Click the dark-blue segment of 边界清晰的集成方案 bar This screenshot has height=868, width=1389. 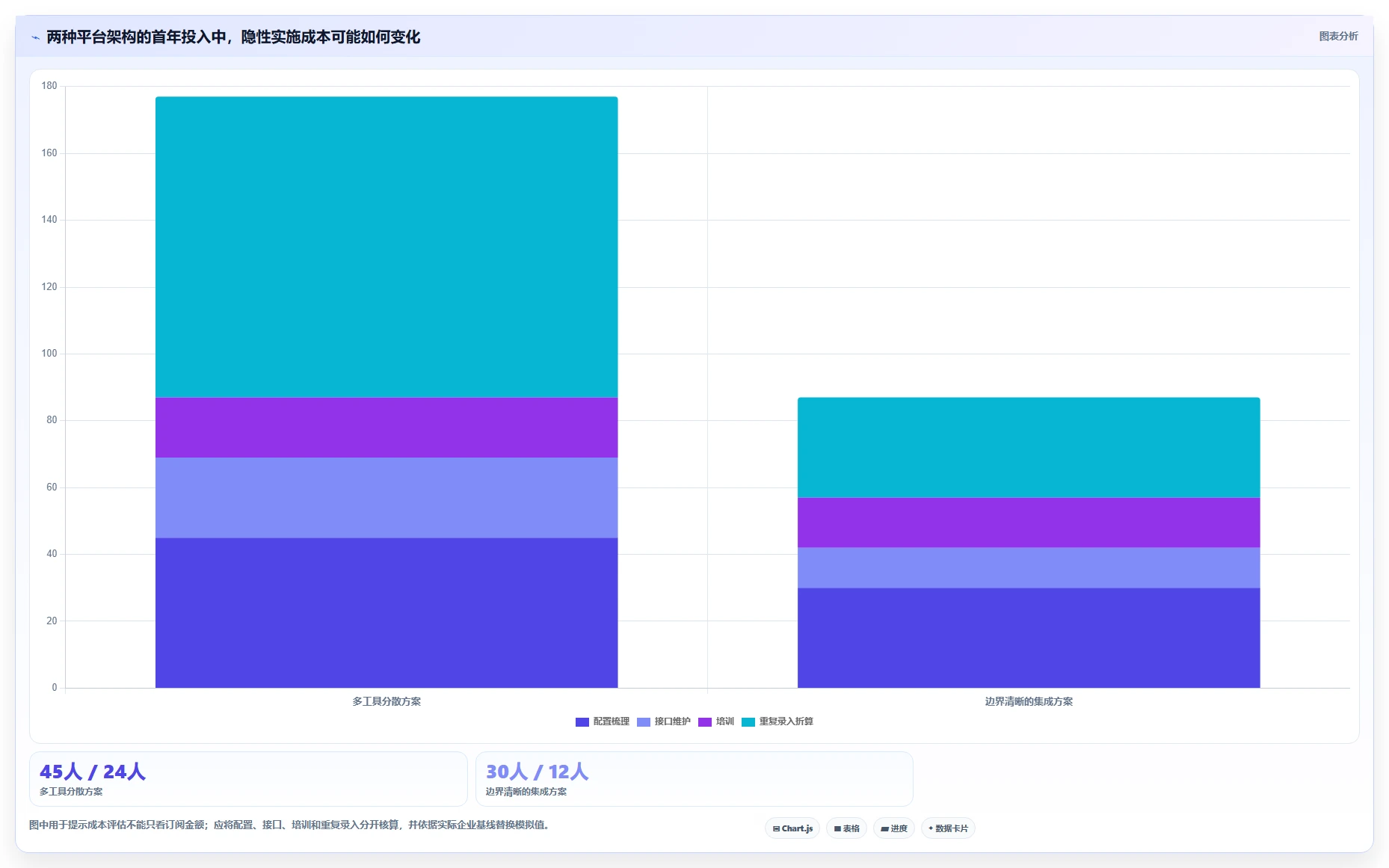coord(1029,638)
